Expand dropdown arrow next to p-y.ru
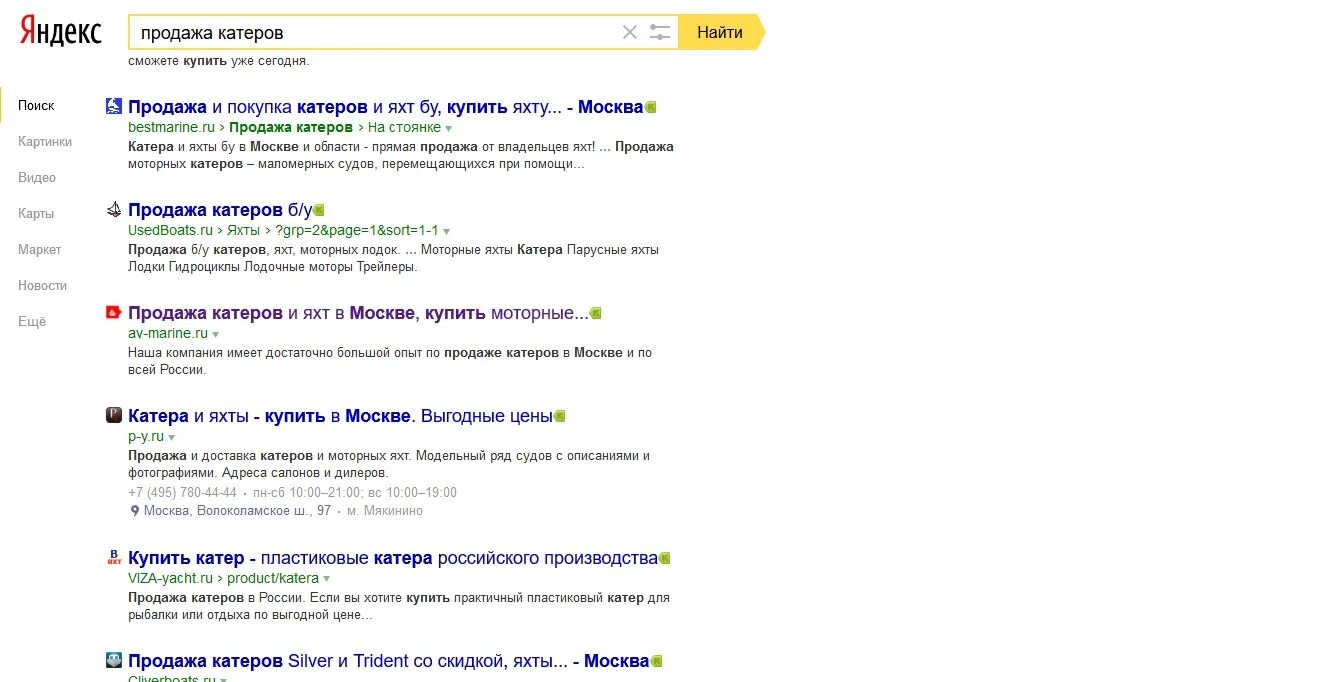 click(x=172, y=437)
